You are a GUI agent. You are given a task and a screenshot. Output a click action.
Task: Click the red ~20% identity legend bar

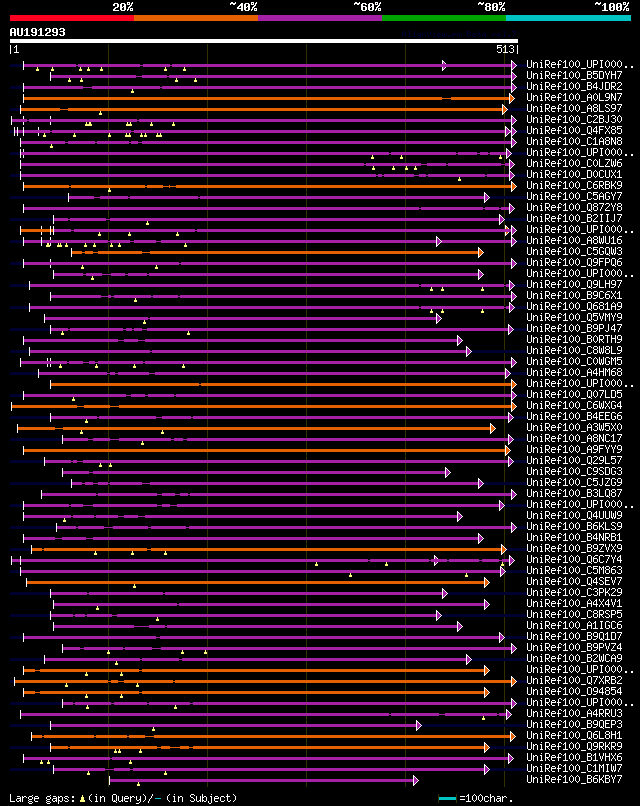[71, 18]
